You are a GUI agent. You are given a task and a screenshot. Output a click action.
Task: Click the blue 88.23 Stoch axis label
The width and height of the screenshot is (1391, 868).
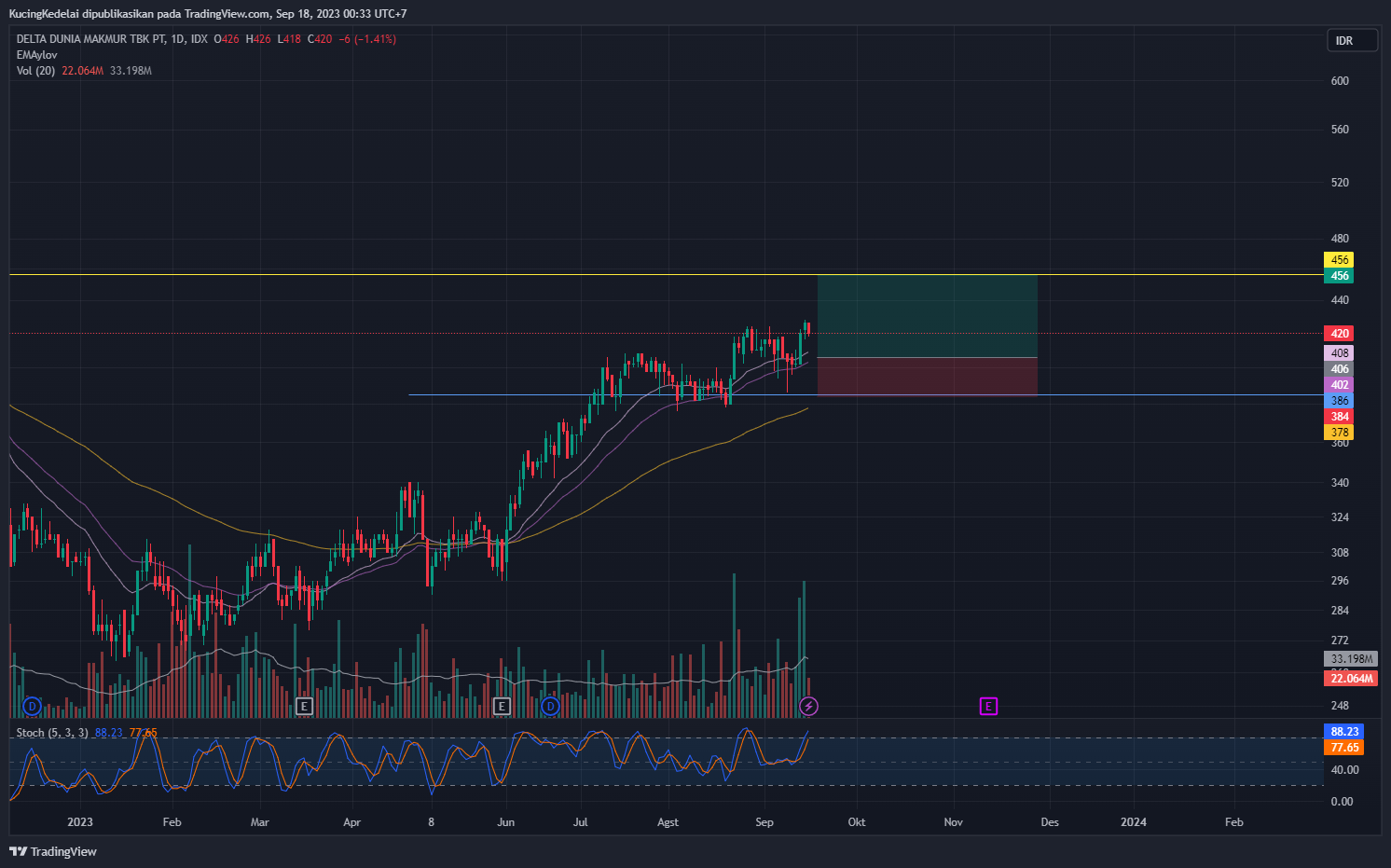[1343, 732]
